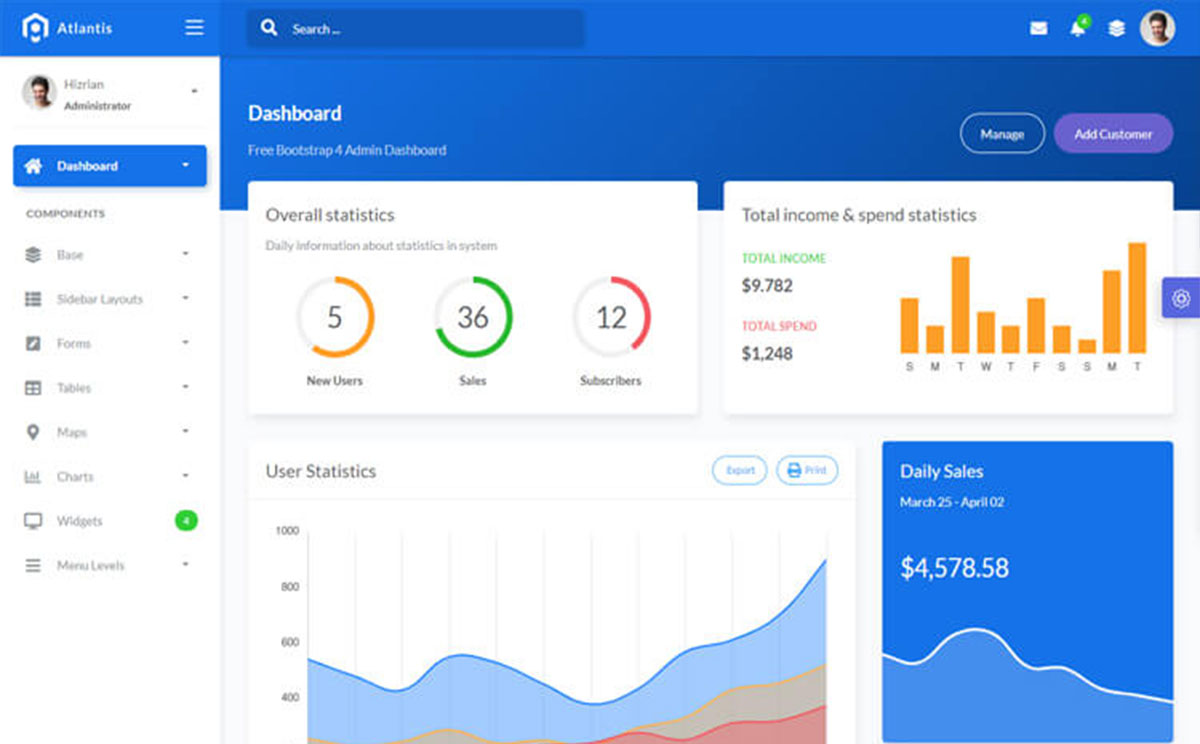Click the layers quick actions icon

point(1116,29)
